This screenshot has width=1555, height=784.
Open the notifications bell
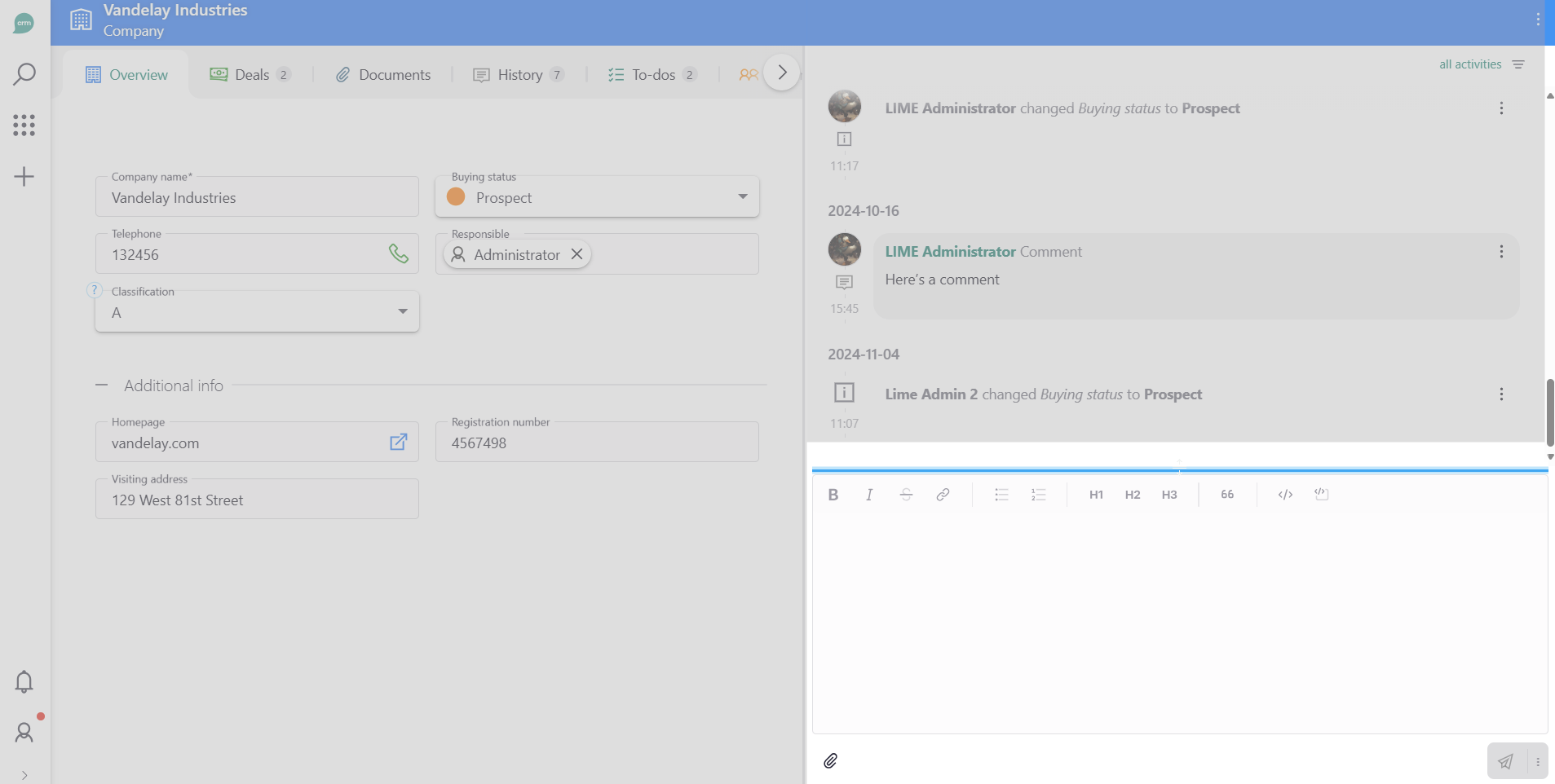click(x=24, y=681)
